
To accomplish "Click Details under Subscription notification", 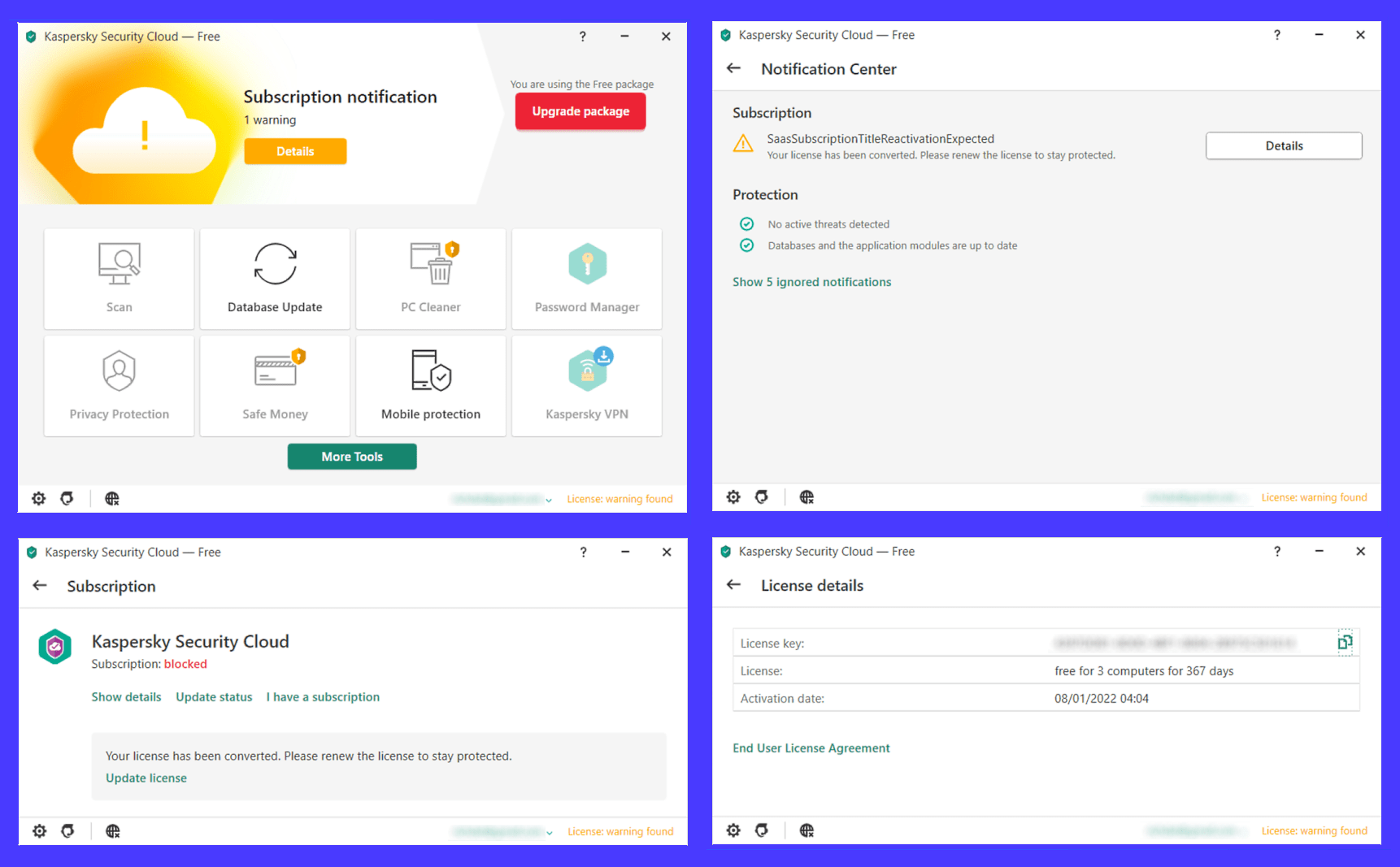I will pyautogui.click(x=295, y=151).
